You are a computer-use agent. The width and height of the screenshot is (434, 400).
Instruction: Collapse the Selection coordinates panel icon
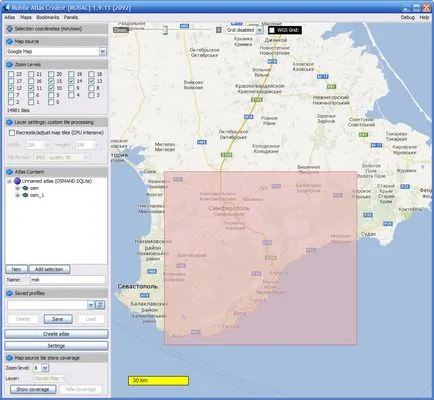click(9, 29)
